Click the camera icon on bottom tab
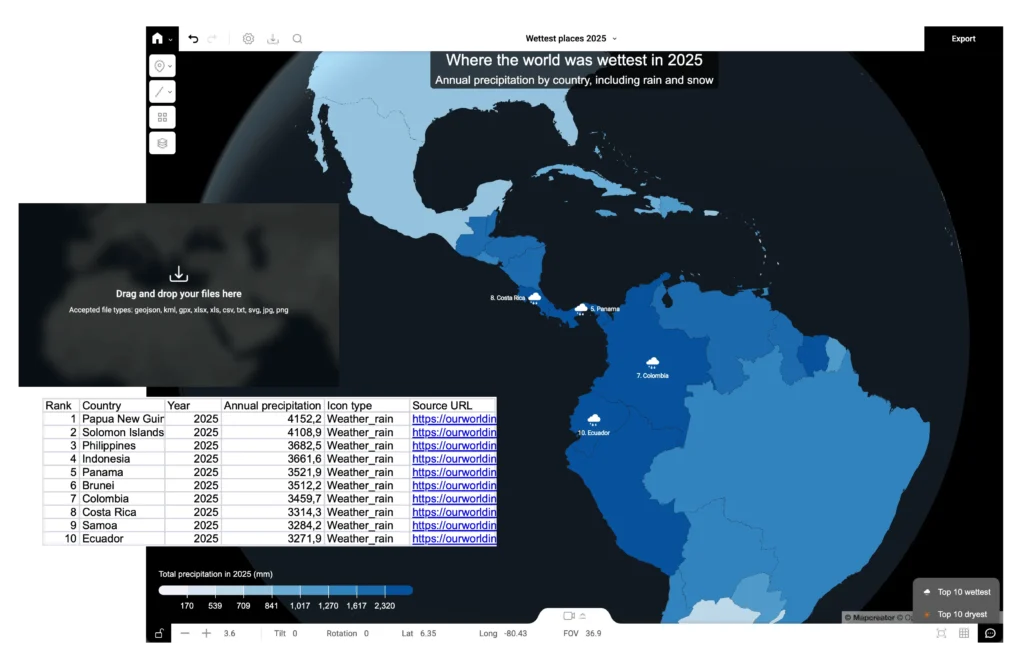The image size is (1024, 668). pos(569,616)
